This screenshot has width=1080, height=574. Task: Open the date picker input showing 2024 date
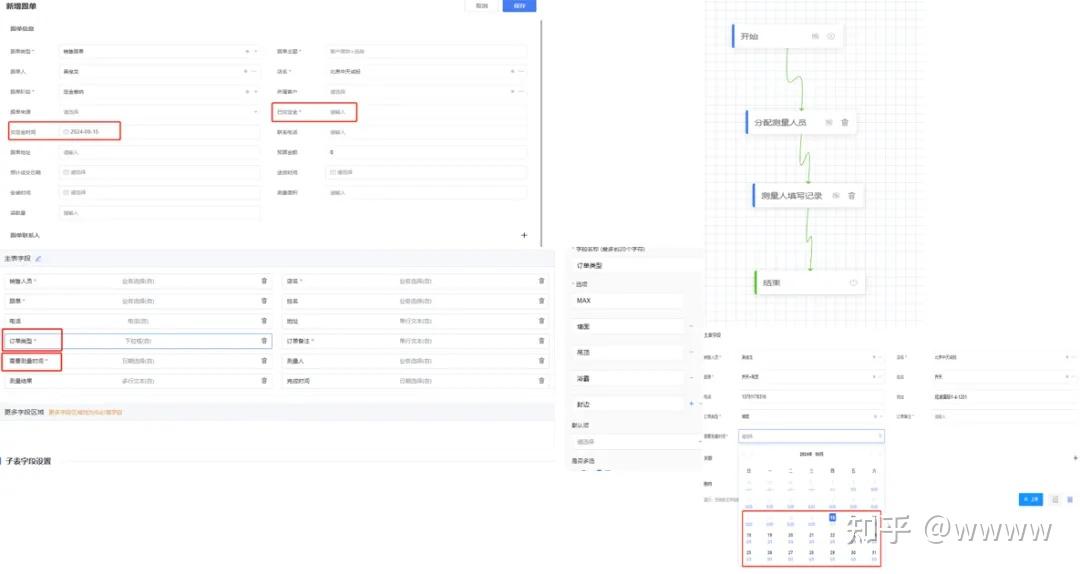[x=90, y=132]
